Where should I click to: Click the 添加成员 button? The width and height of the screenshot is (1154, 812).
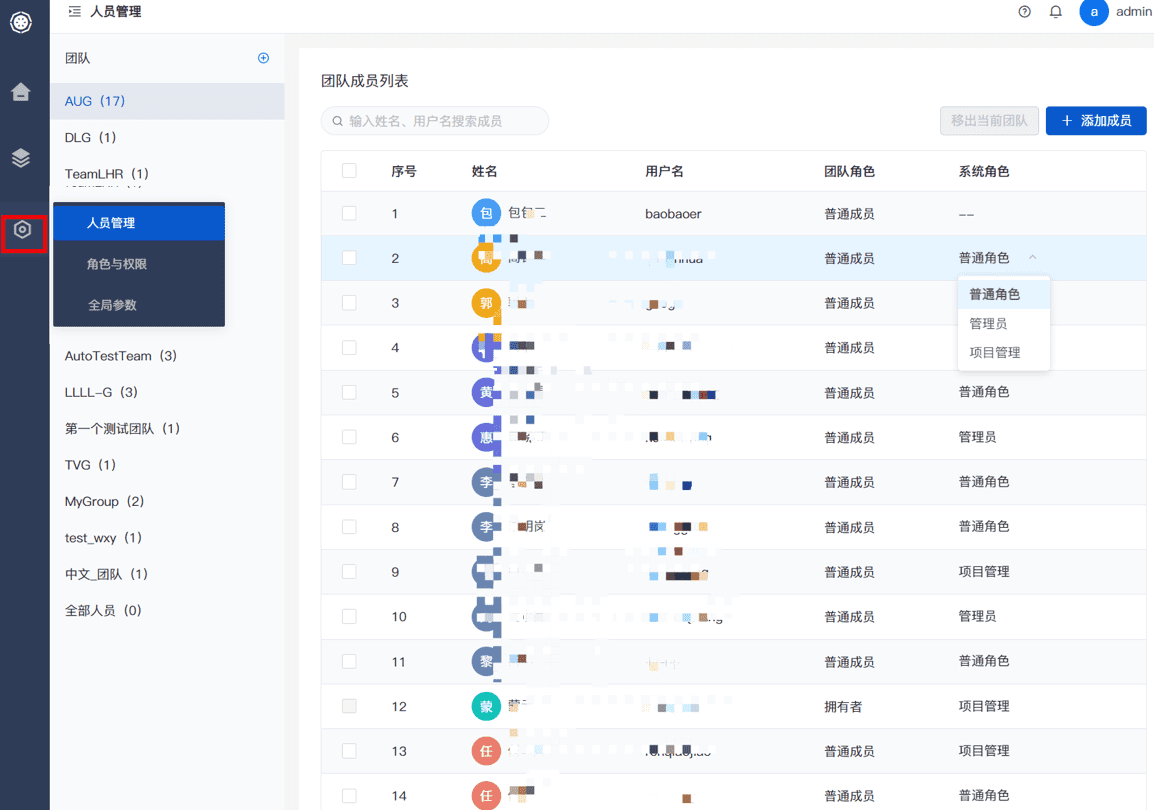click(1096, 121)
